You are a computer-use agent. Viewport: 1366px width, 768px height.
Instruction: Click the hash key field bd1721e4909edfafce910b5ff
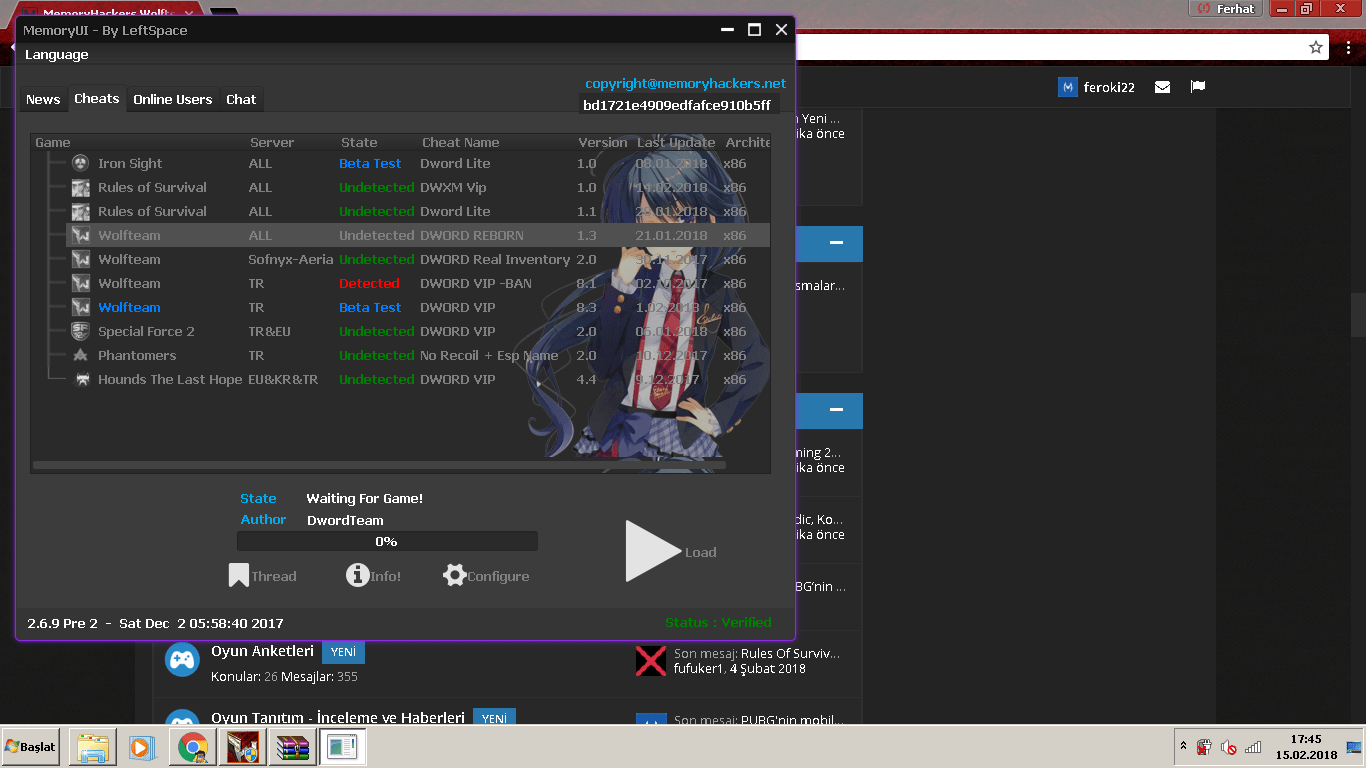coord(679,105)
